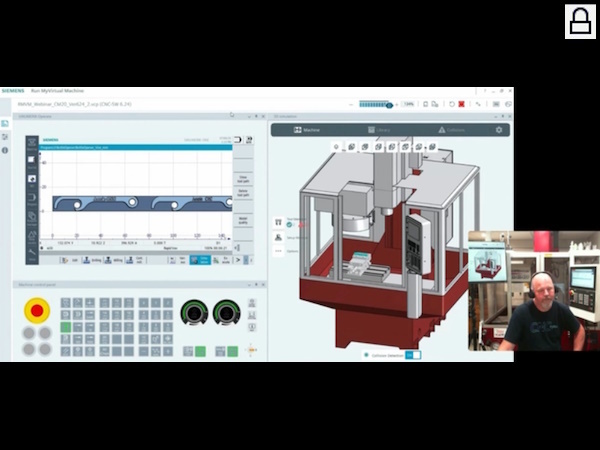Open the setup mounting icon in 3D view

point(278,237)
